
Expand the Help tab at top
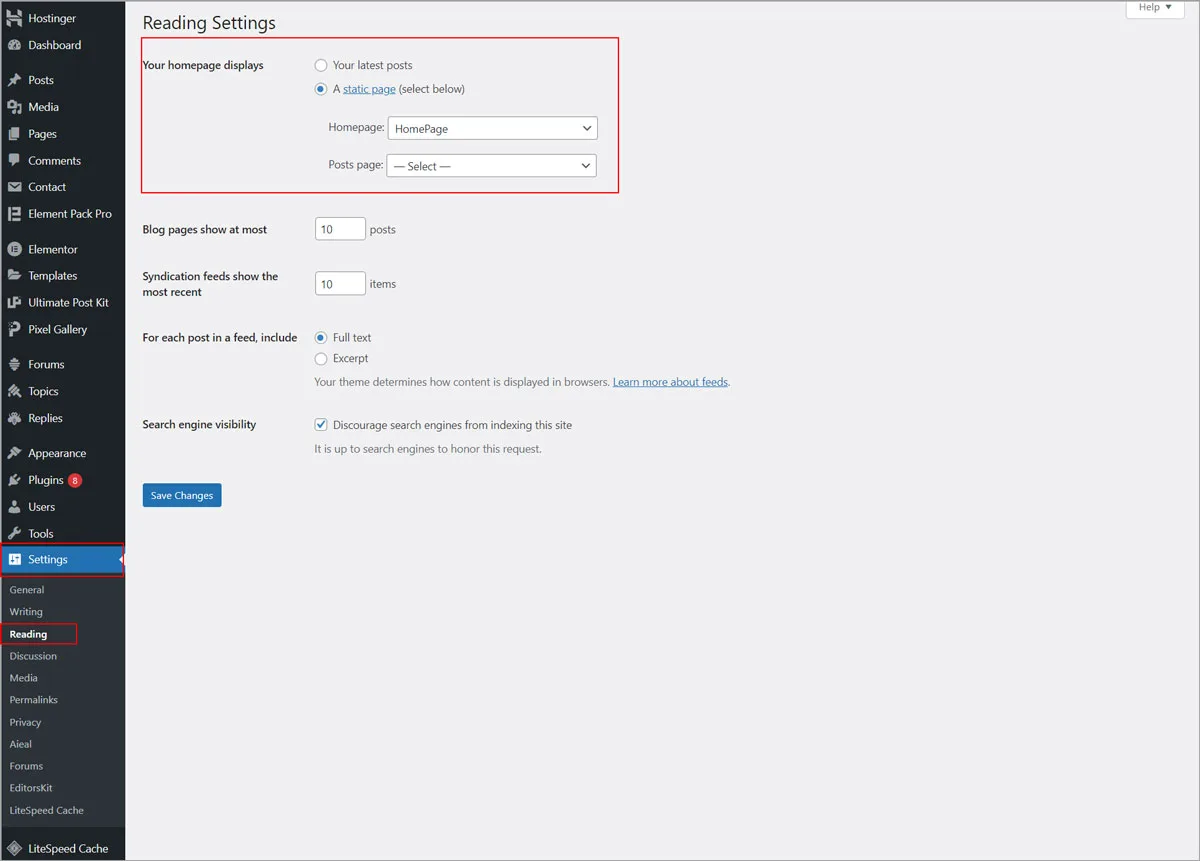coord(1155,8)
